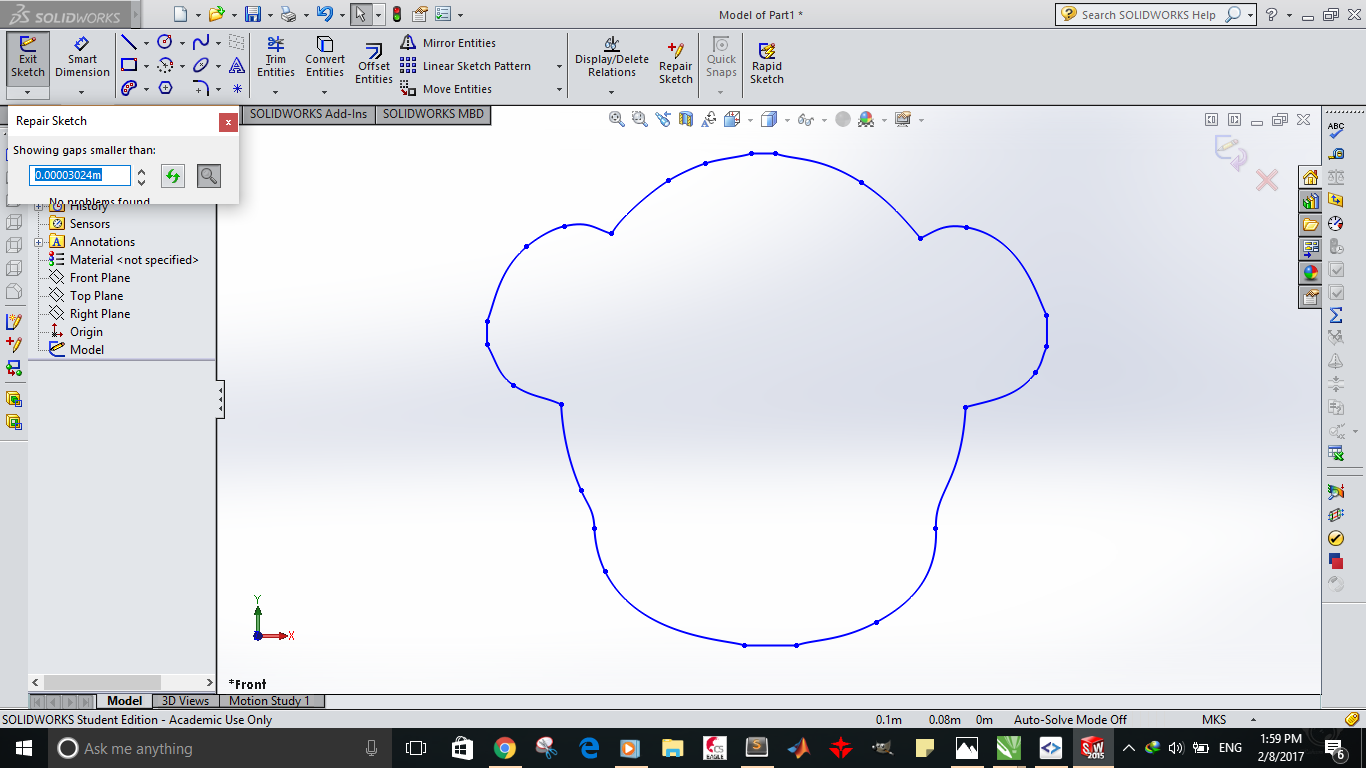Open SOLIDWORKS Resources home tab
Viewport: 1366px width, 768px height.
[1310, 177]
